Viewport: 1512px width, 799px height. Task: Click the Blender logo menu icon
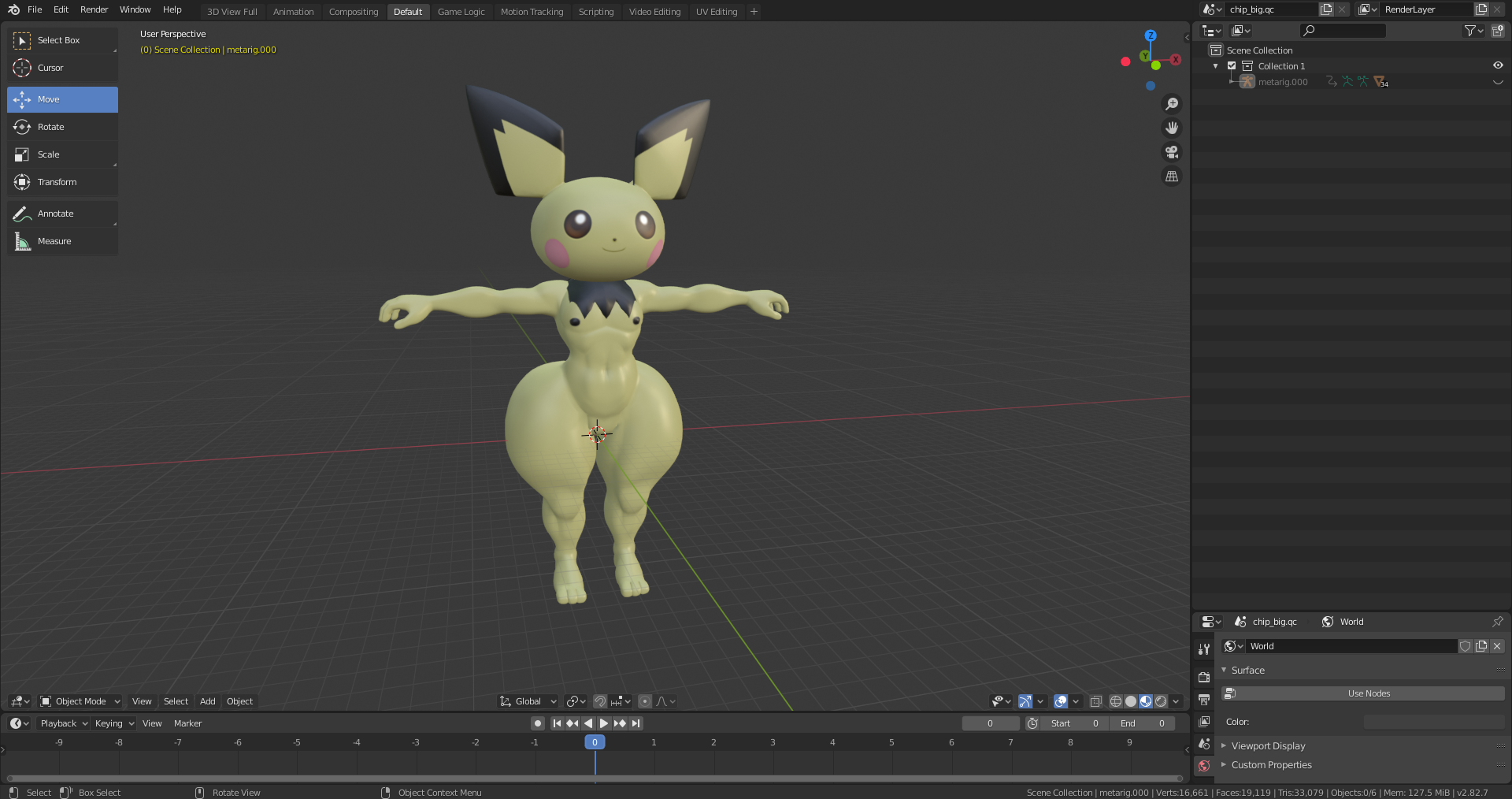[13, 10]
